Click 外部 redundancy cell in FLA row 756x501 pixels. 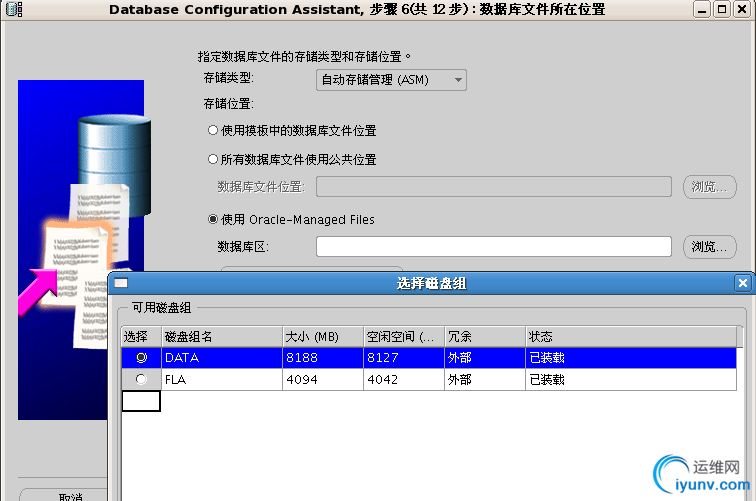pyautogui.click(x=485, y=379)
